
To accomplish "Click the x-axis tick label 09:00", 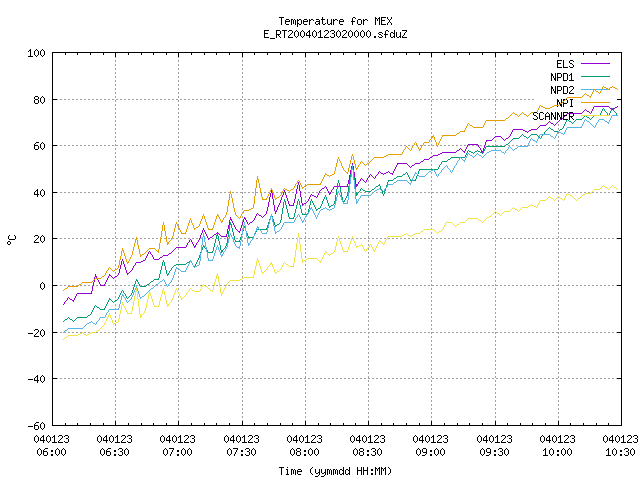I will coord(431,452).
